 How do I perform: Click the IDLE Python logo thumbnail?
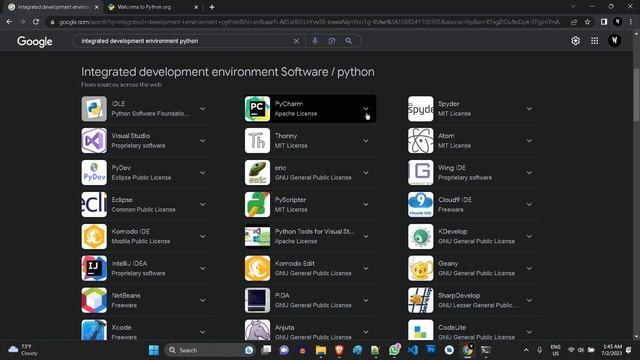pyautogui.click(x=94, y=109)
